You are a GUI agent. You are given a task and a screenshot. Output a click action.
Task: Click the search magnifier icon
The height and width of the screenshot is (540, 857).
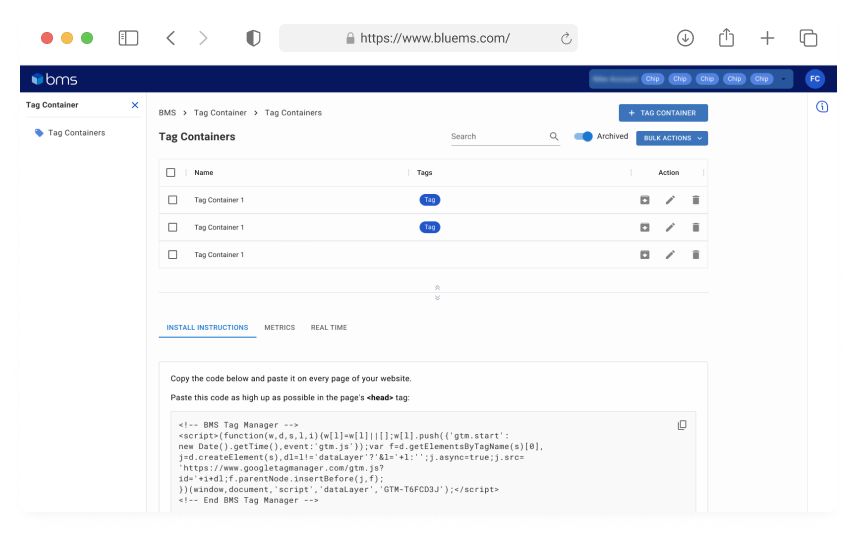coord(554,137)
